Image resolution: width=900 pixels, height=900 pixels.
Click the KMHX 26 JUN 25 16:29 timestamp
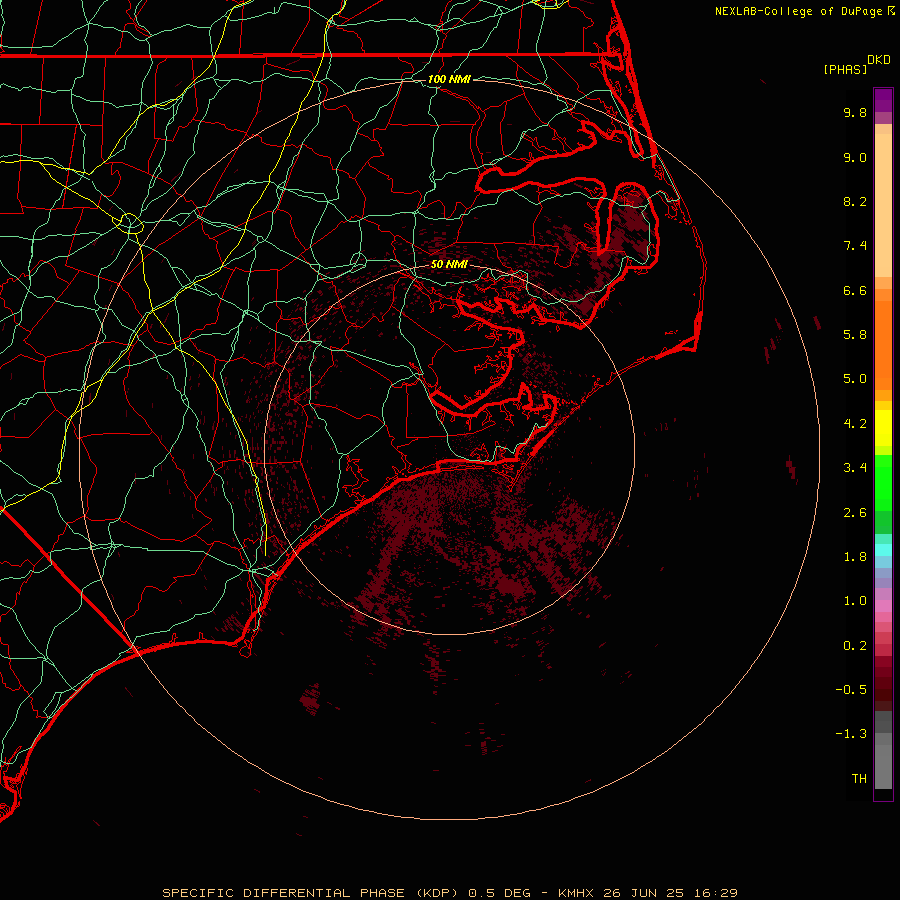(647, 893)
